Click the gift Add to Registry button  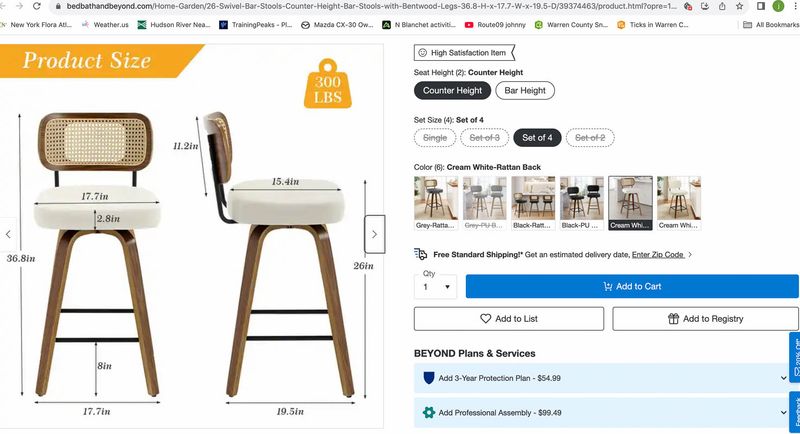705,319
